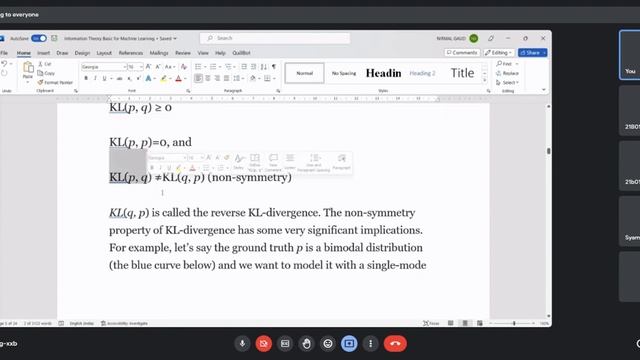
Task: Click Align Left icon
Action: pyautogui.click(x=198, y=78)
